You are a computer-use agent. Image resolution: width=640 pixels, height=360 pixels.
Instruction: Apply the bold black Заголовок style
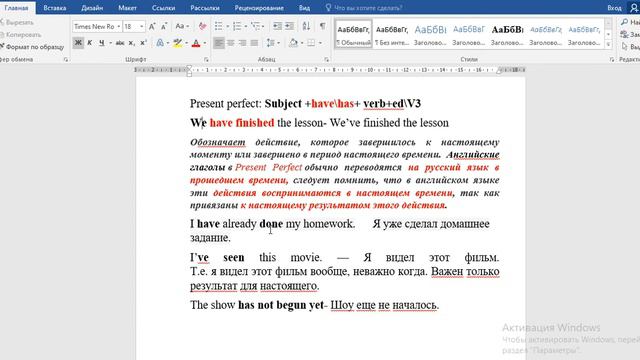pyautogui.click(x=507, y=34)
